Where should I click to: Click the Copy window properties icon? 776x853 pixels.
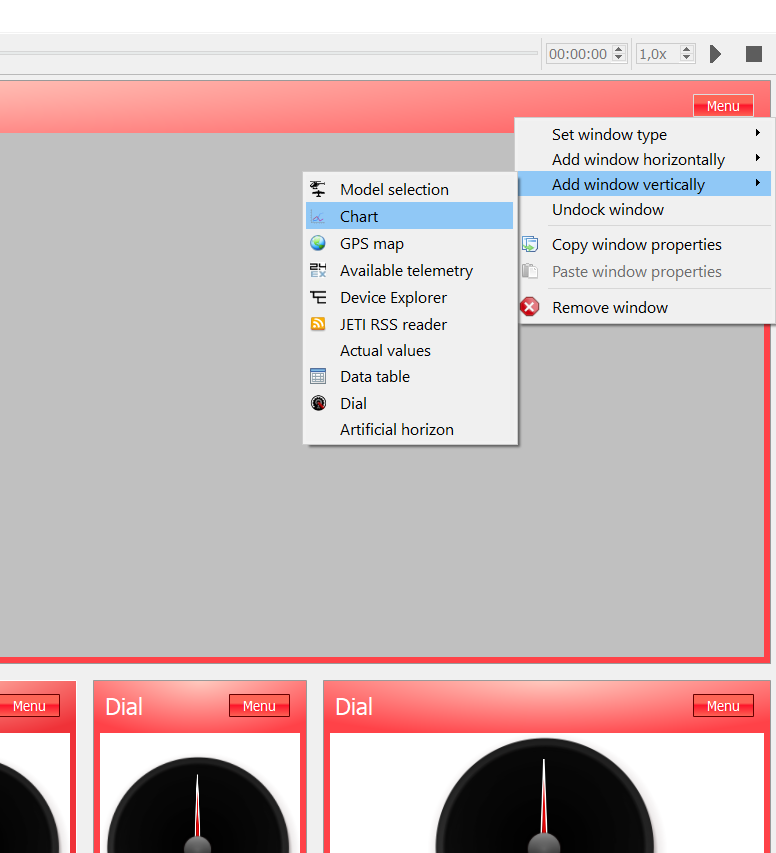[530, 244]
